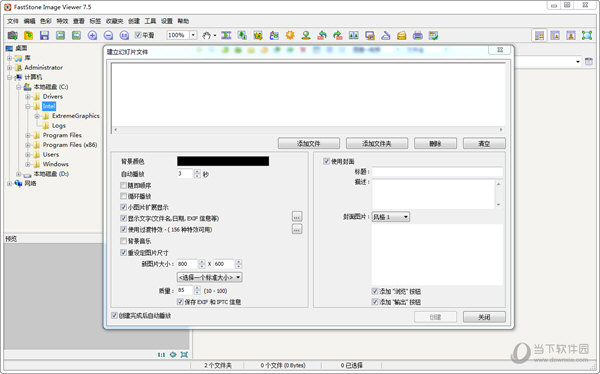The image size is (600, 374).
Task: Click the Zoom Out minus magnifier icon
Action: point(108,36)
